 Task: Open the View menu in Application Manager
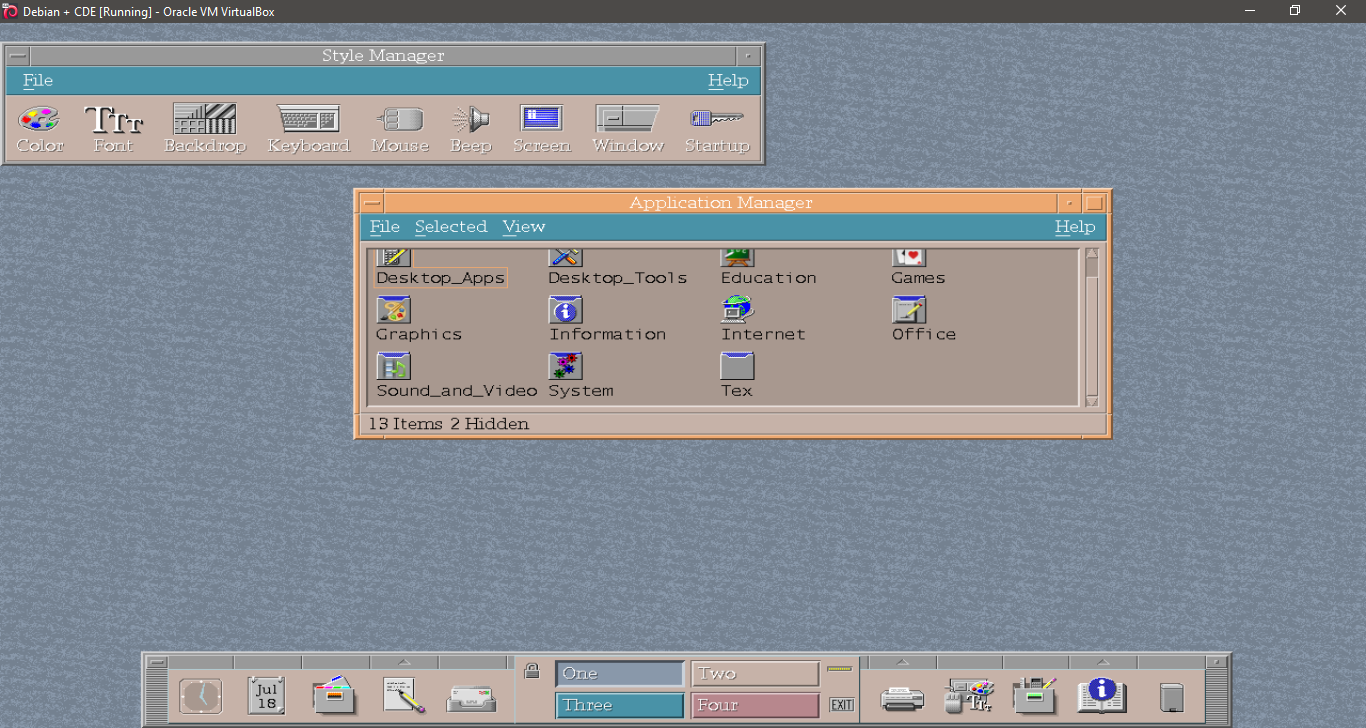(523, 226)
